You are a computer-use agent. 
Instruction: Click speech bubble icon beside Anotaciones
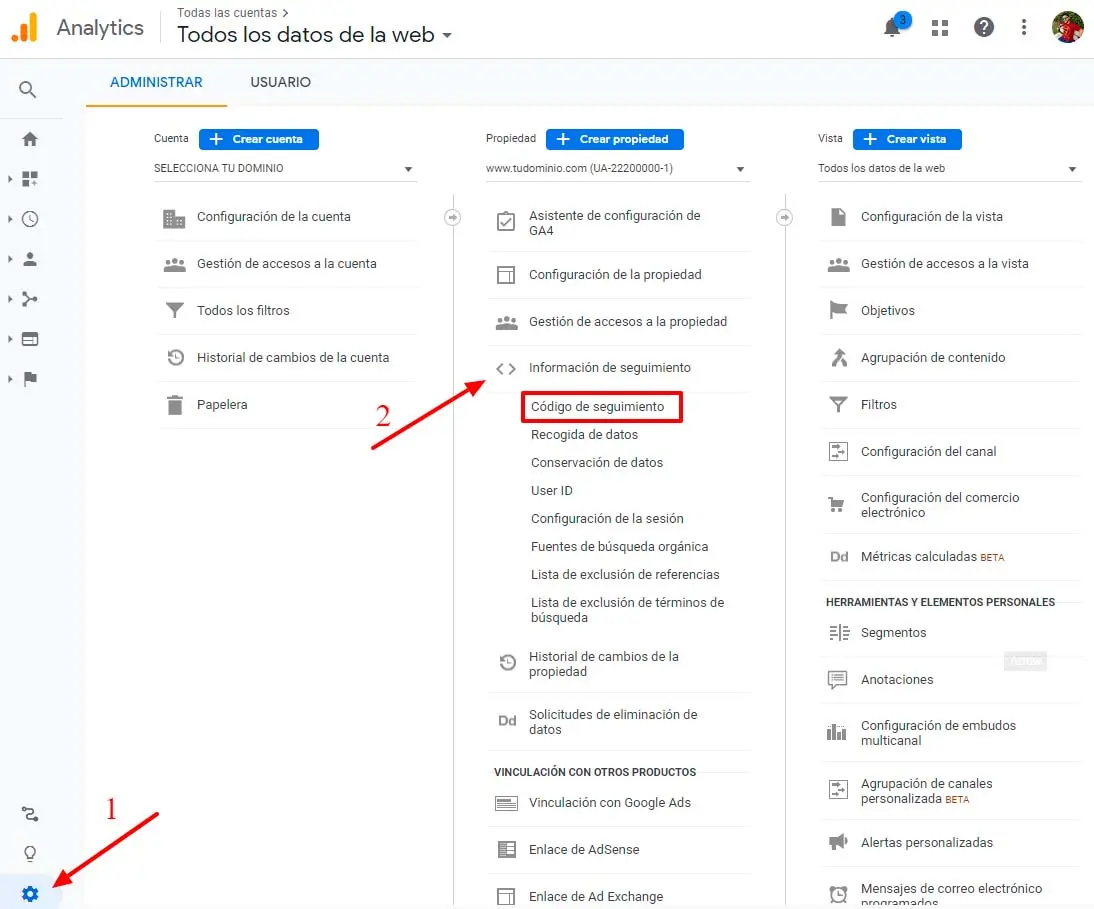click(x=837, y=679)
